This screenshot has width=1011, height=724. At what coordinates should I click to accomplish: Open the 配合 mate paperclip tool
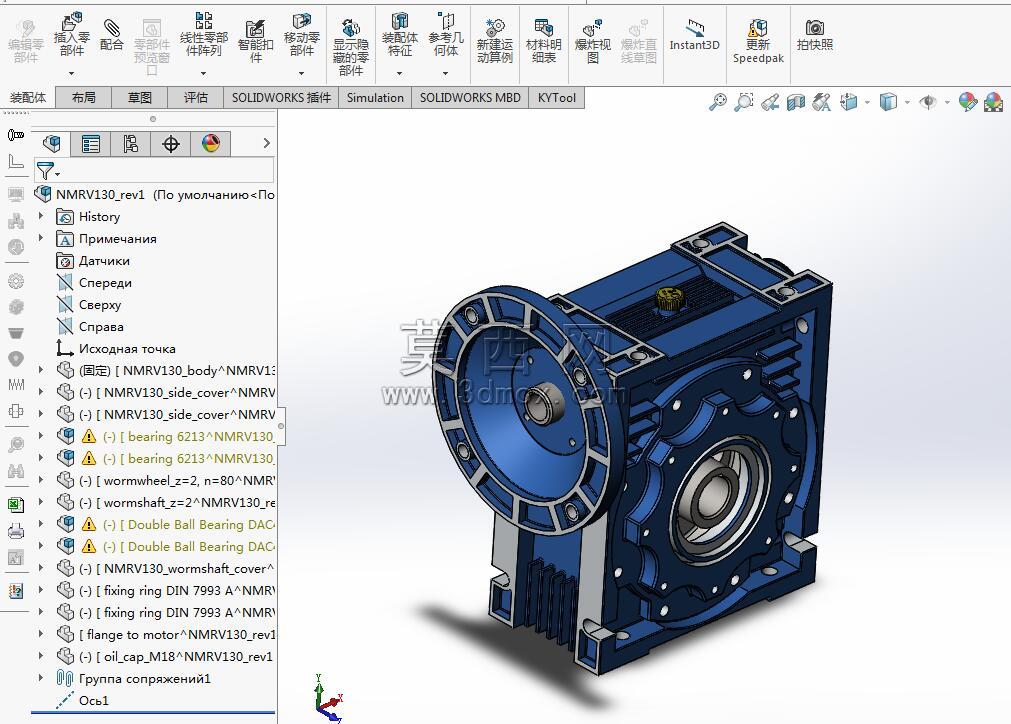click(x=112, y=35)
